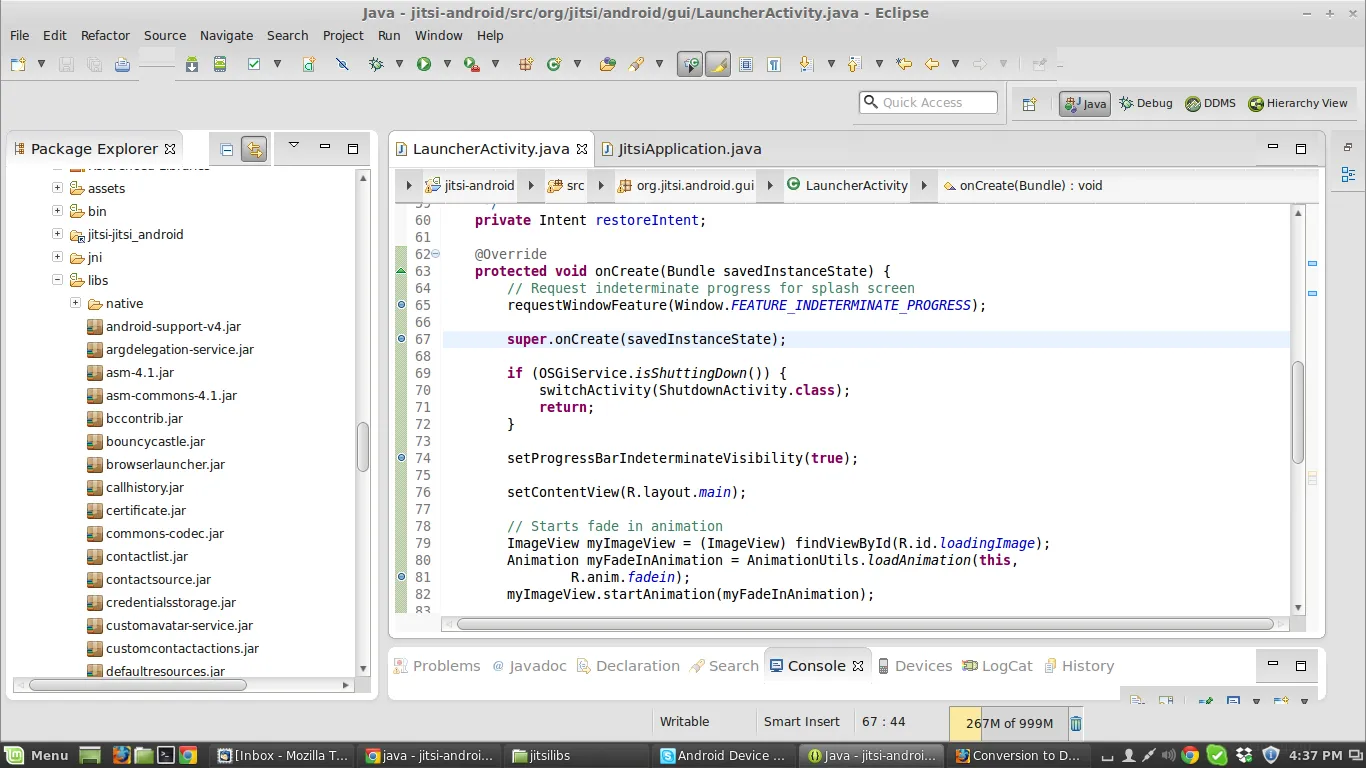Click the Open Perspective icon

tap(1029, 104)
